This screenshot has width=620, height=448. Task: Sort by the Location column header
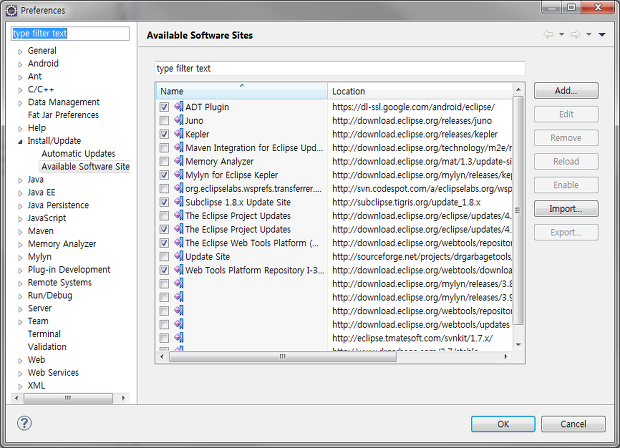[x=420, y=91]
